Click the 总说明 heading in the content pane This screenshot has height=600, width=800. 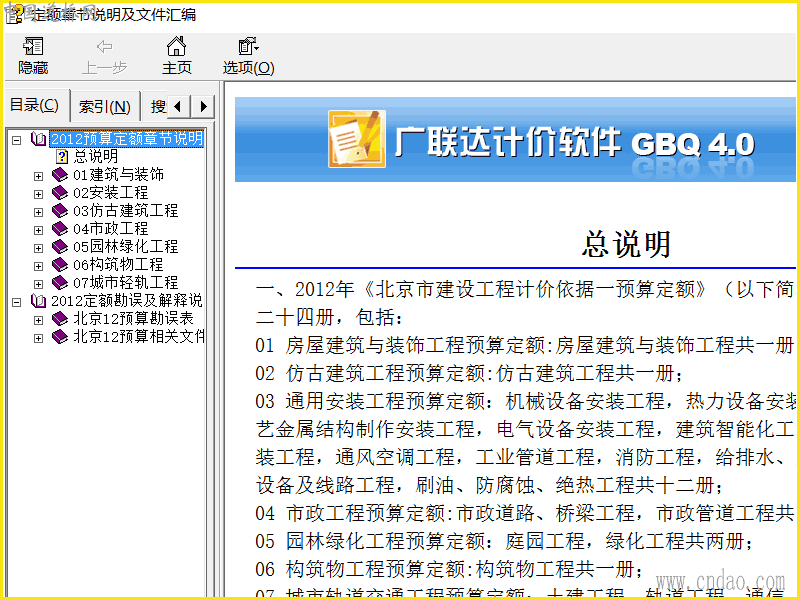(626, 244)
